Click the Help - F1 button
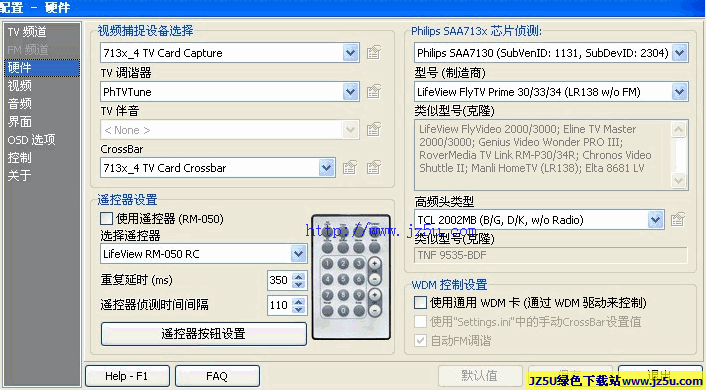Viewport: 706px width, 390px height. click(x=127, y=376)
